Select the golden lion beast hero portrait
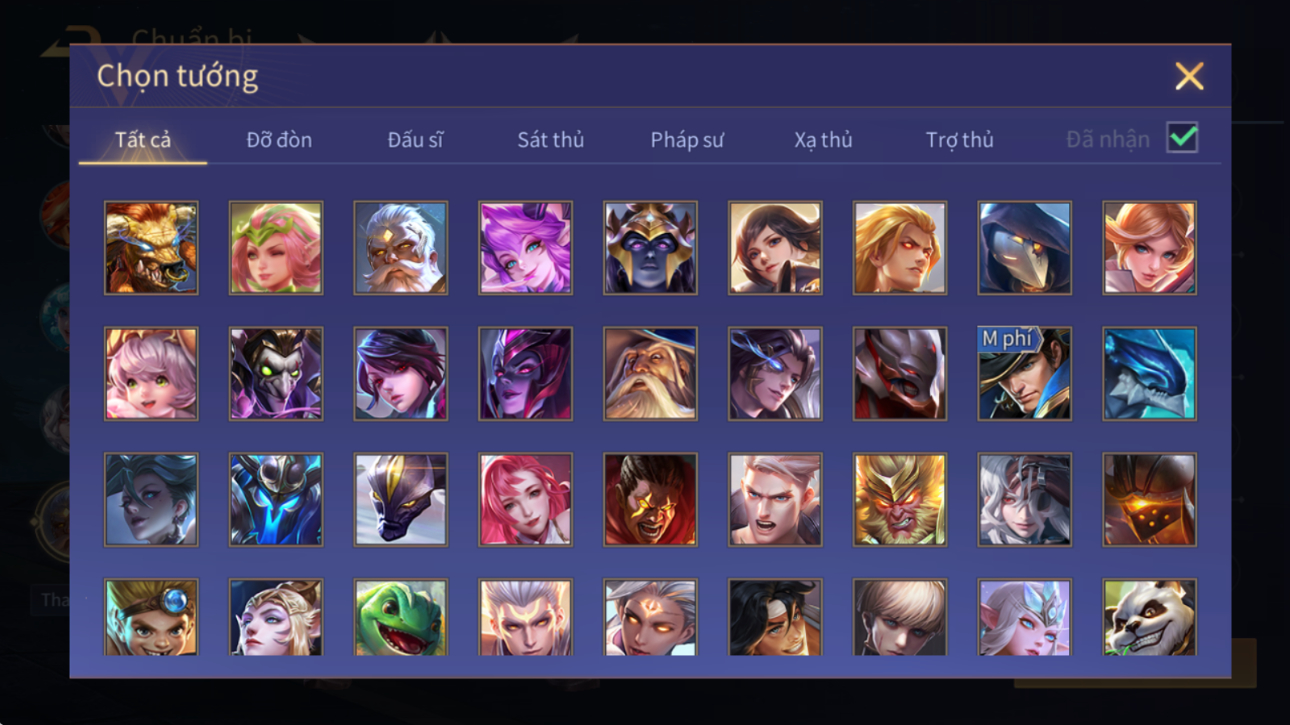 coord(151,248)
